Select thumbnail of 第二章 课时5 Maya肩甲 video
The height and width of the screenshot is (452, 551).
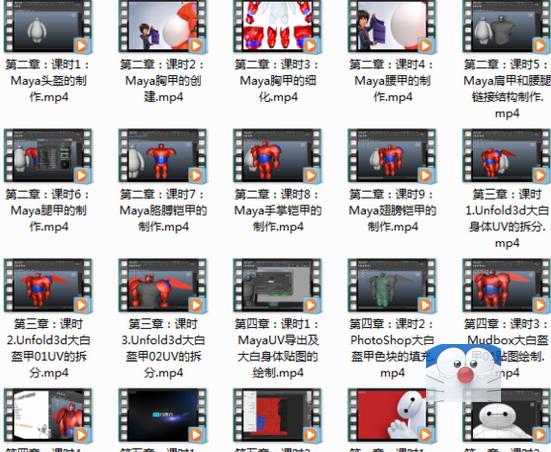(506, 26)
